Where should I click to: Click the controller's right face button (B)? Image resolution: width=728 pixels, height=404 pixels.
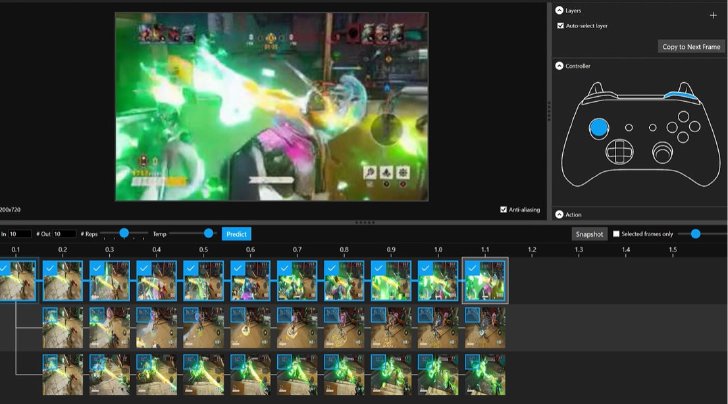tap(694, 126)
